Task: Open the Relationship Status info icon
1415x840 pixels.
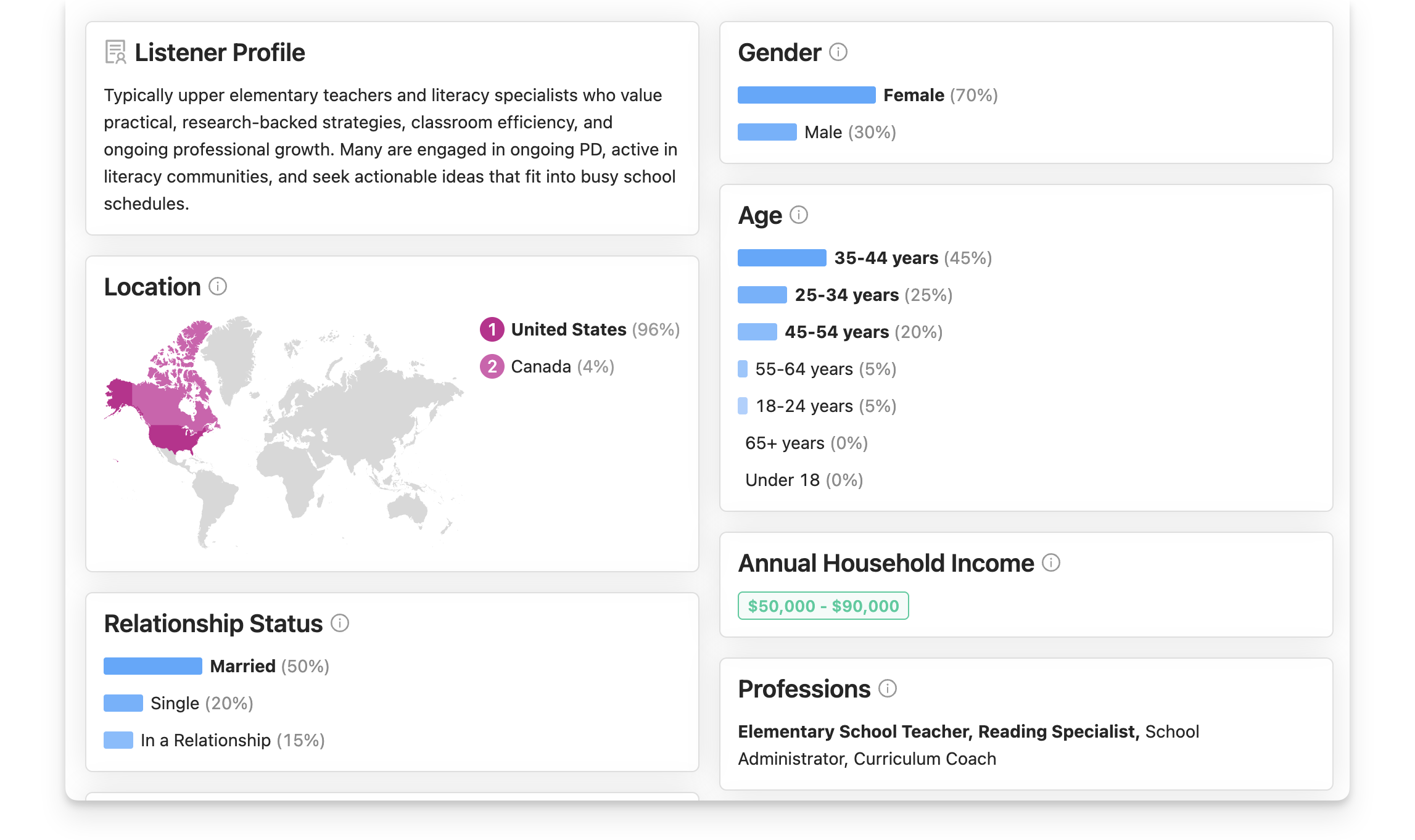Action: [340, 623]
